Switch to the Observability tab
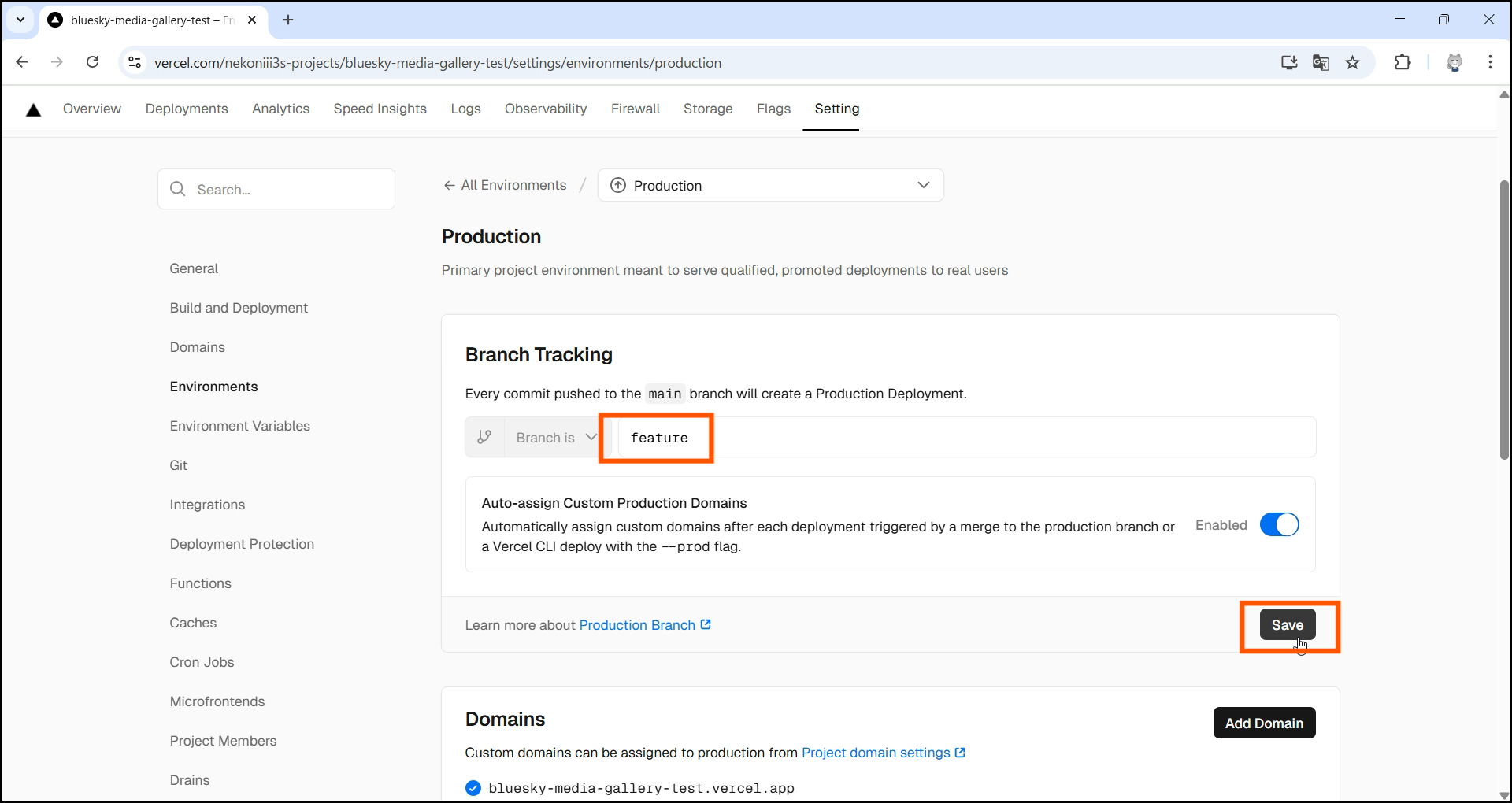Image resolution: width=1512 pixels, height=803 pixels. (546, 109)
